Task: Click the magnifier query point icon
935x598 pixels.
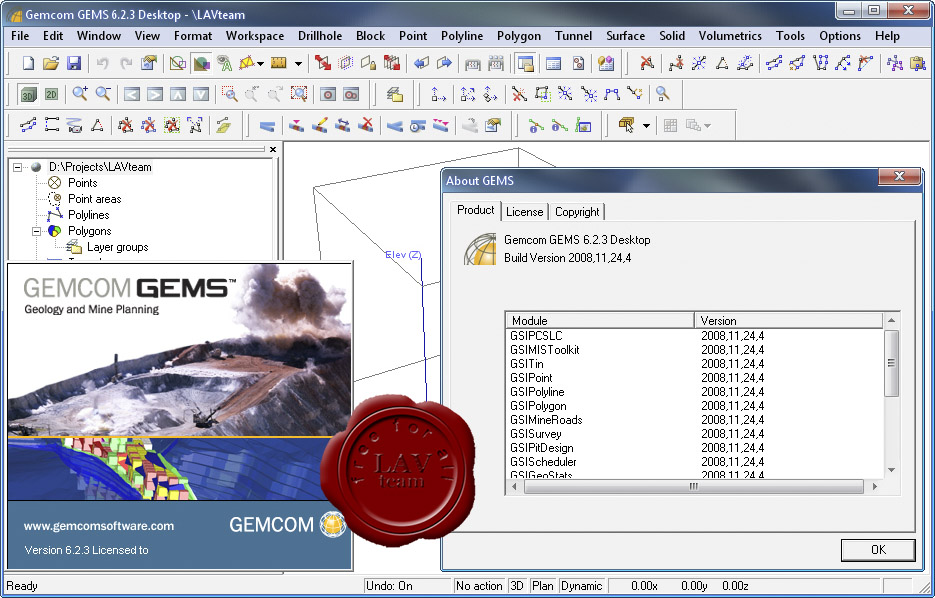Action: (x=662, y=94)
